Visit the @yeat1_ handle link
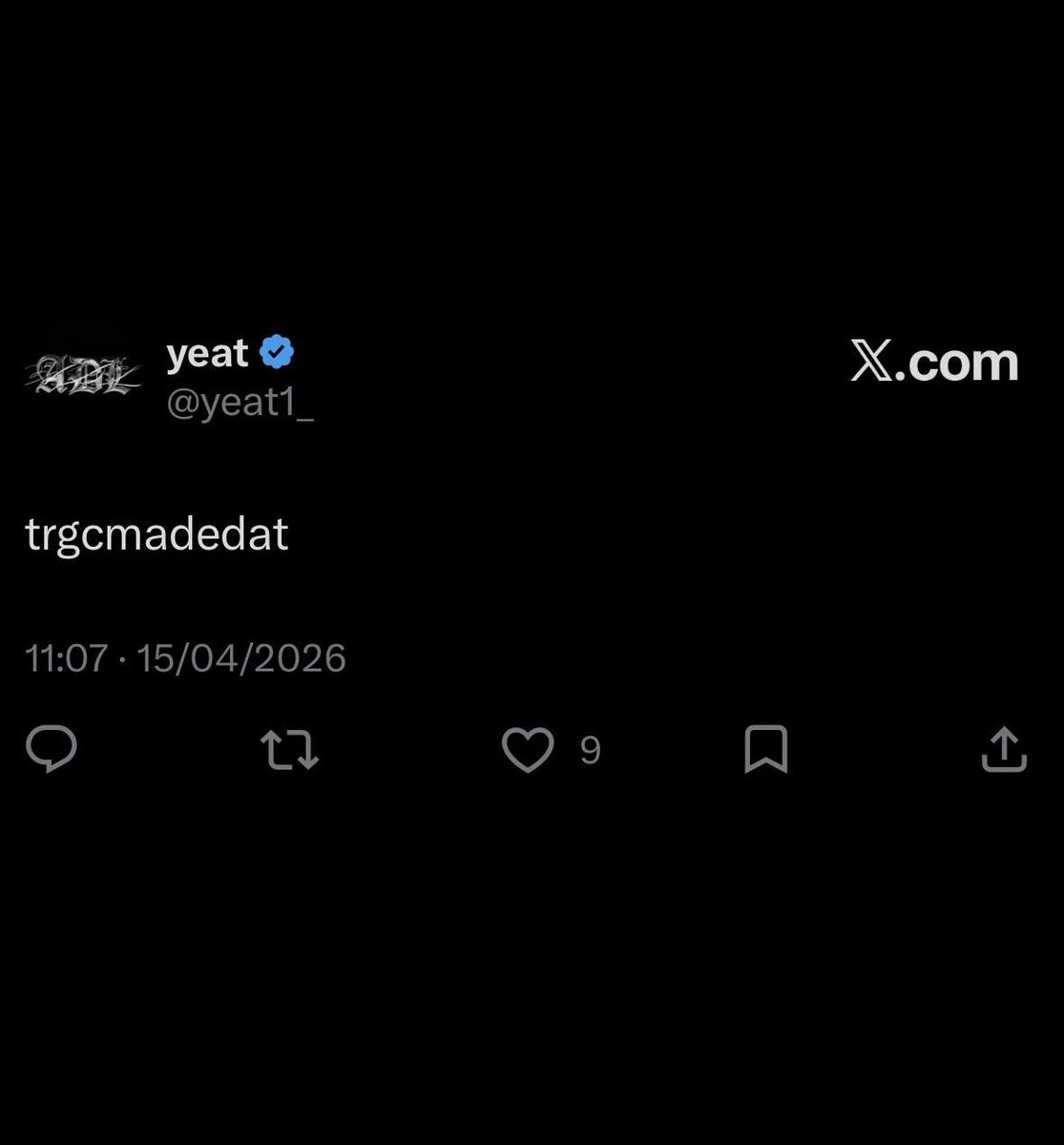This screenshot has height=1145, width=1064. pos(240,404)
